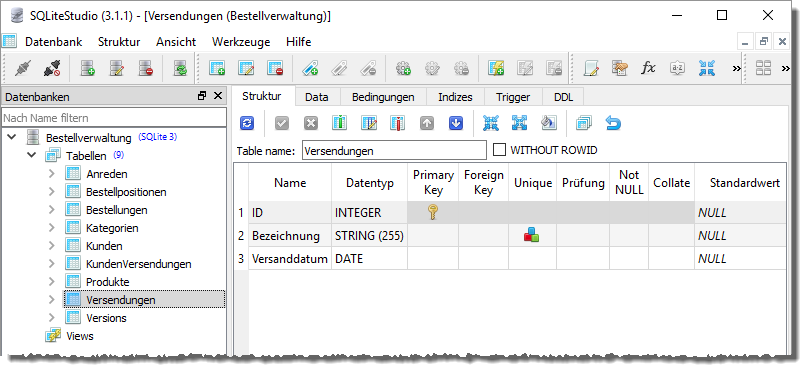The height and width of the screenshot is (373, 807).
Task: Expand the Kunden table
Action: coord(51,246)
